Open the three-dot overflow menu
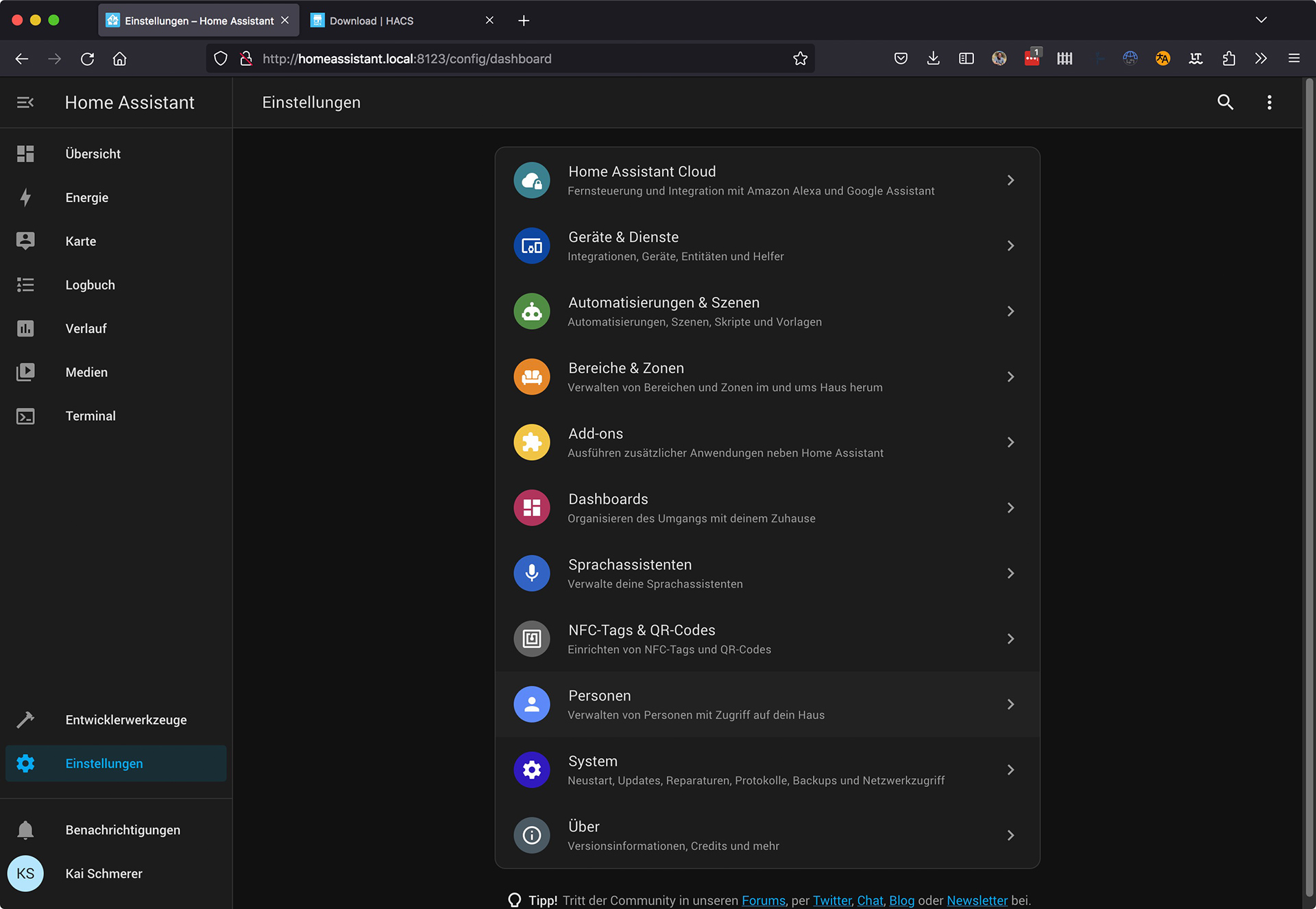1316x909 pixels. coord(1269,102)
